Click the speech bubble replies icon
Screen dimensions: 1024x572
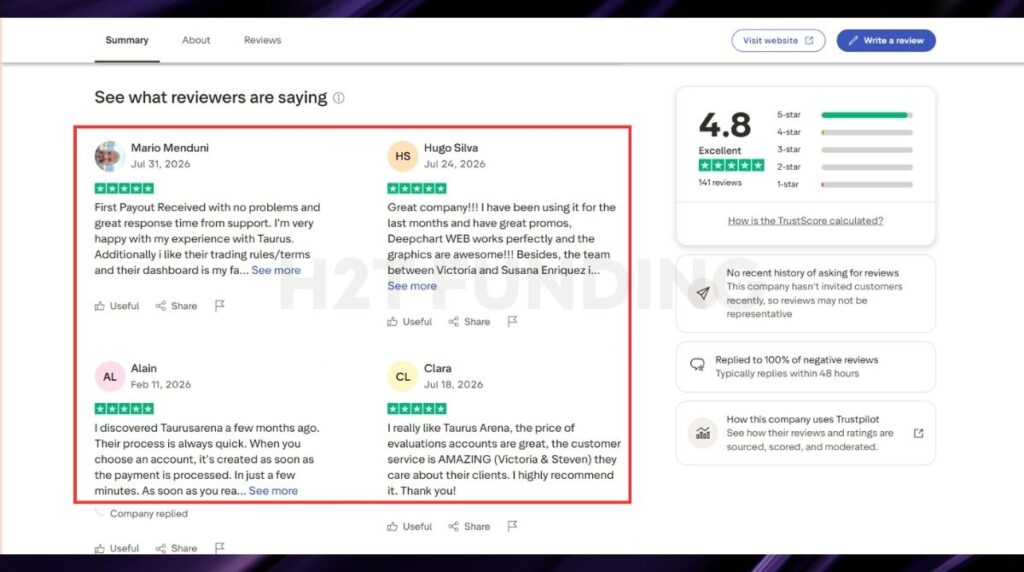tap(697, 364)
